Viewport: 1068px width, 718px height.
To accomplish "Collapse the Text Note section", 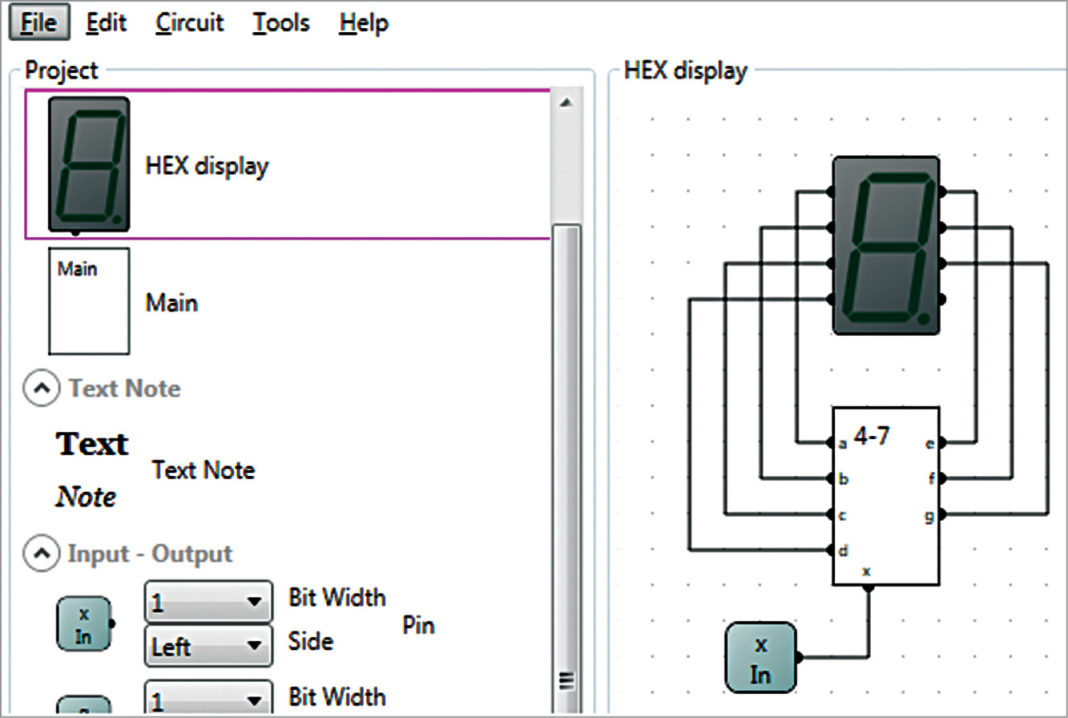I will click(41, 388).
